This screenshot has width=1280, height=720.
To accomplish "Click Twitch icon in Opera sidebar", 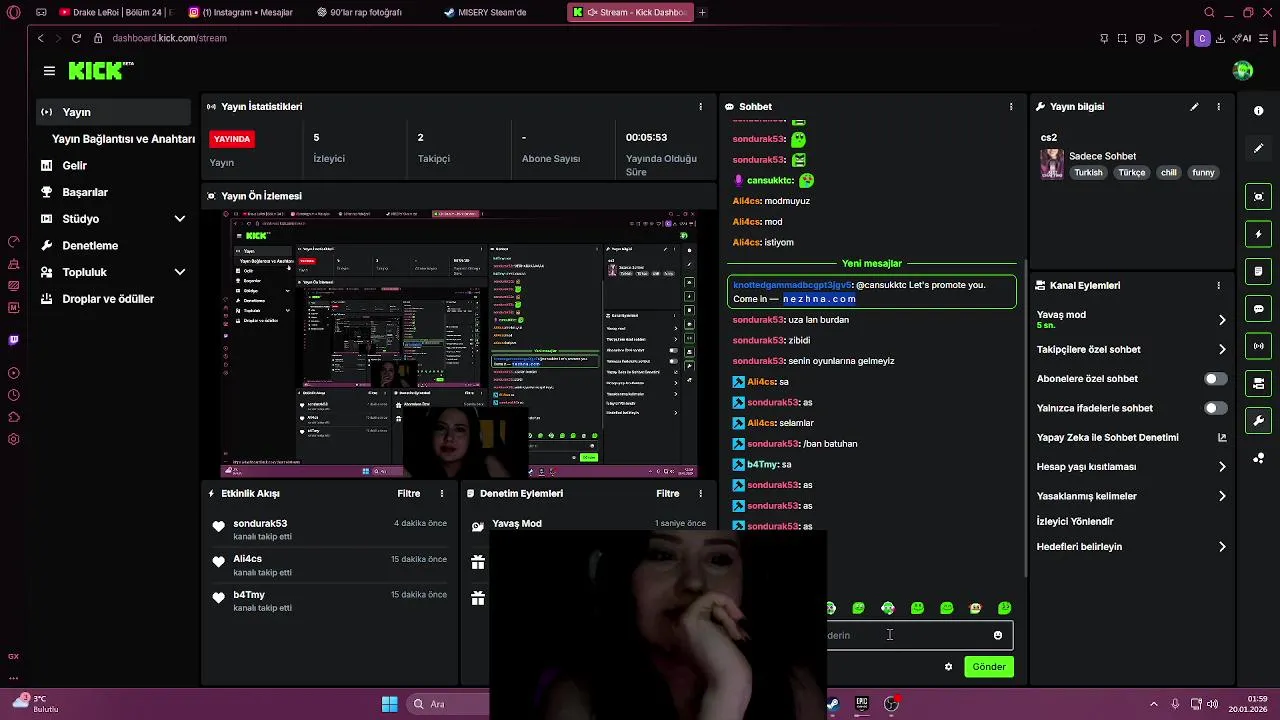I will point(13,339).
